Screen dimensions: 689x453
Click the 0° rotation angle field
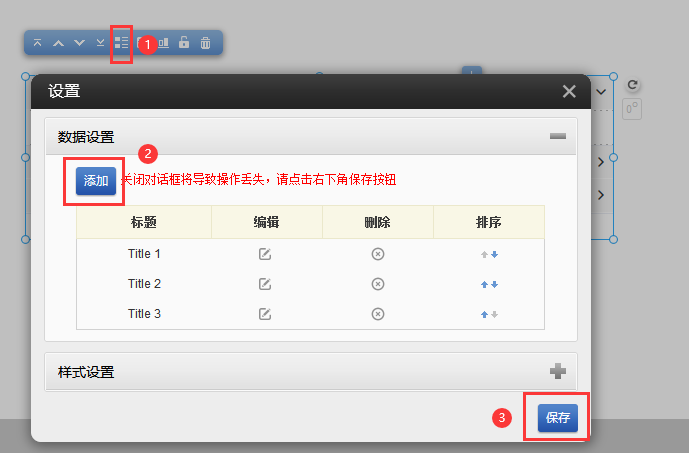(x=632, y=108)
